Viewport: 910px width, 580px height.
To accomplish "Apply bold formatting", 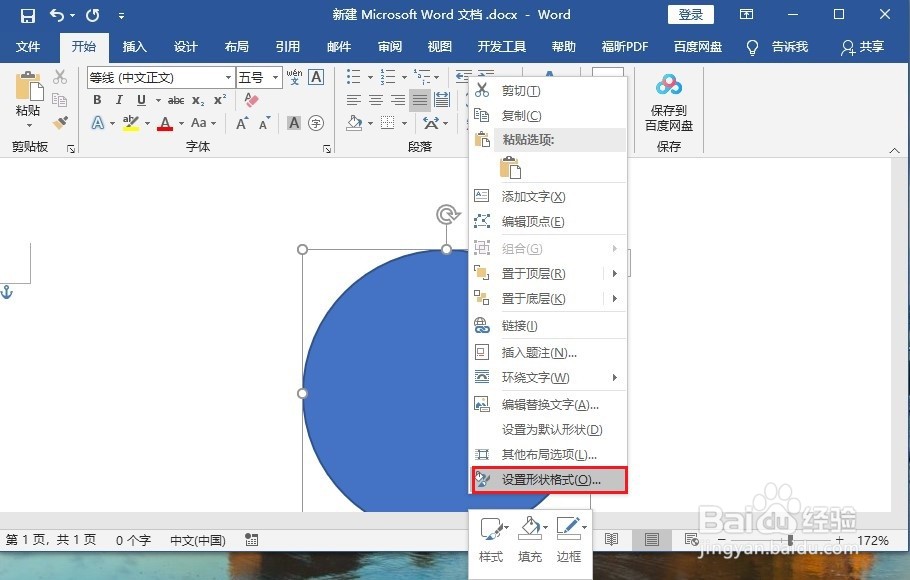I will click(97, 100).
